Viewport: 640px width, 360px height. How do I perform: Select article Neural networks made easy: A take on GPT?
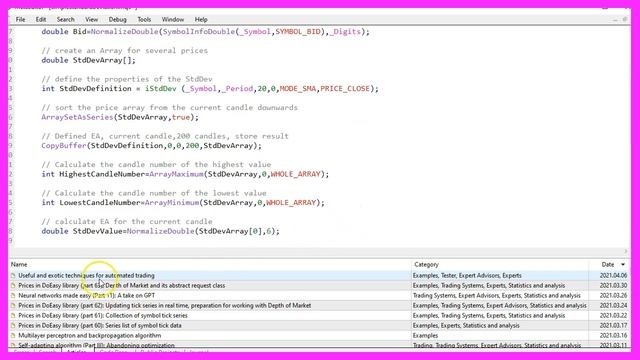(x=87, y=296)
